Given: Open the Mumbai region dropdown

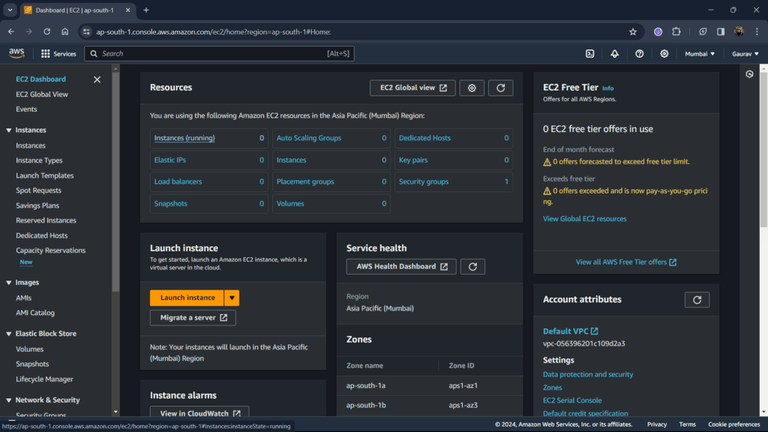Looking at the screenshot, I should pos(699,54).
